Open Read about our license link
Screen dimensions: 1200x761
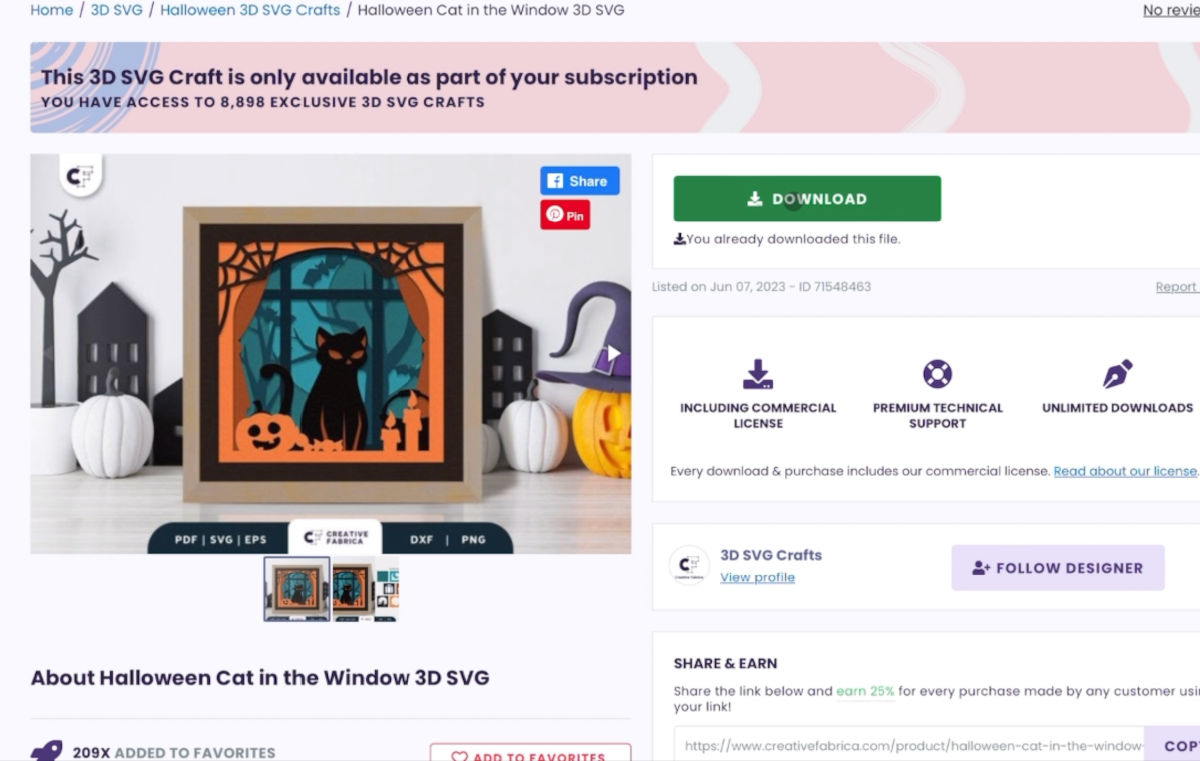pos(1125,471)
